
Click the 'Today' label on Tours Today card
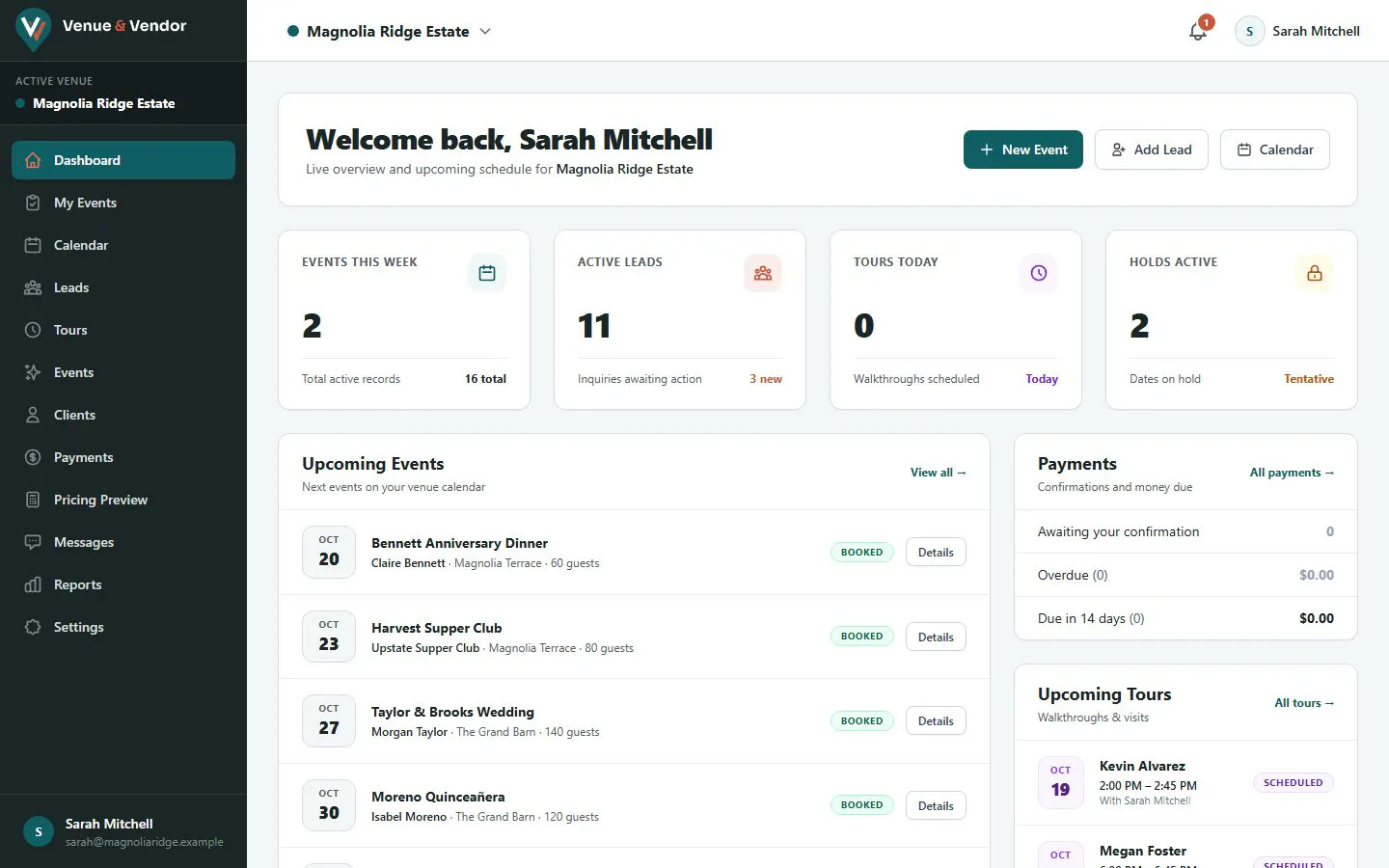pos(1042,379)
